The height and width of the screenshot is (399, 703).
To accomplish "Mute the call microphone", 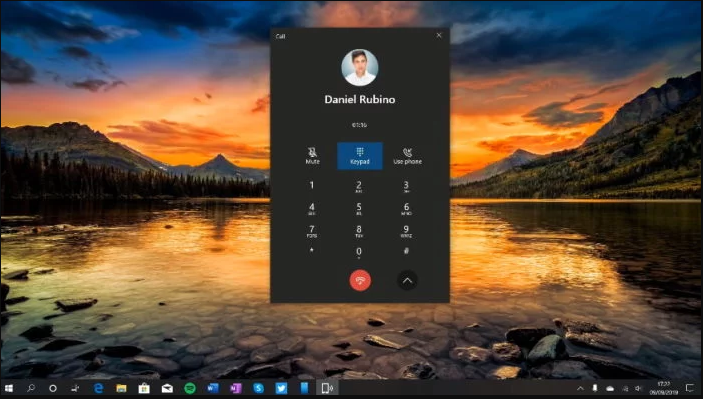I will tap(312, 156).
